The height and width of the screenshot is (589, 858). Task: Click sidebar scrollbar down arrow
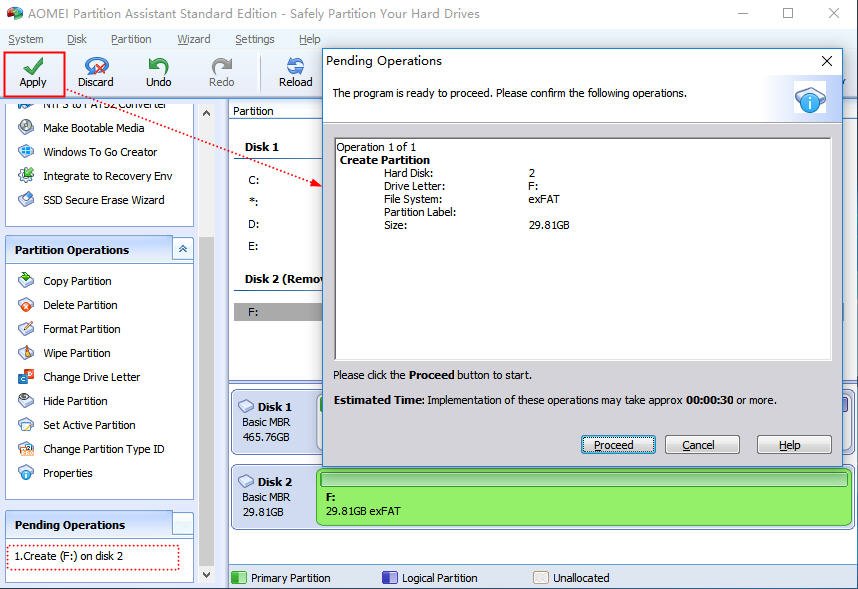click(206, 575)
